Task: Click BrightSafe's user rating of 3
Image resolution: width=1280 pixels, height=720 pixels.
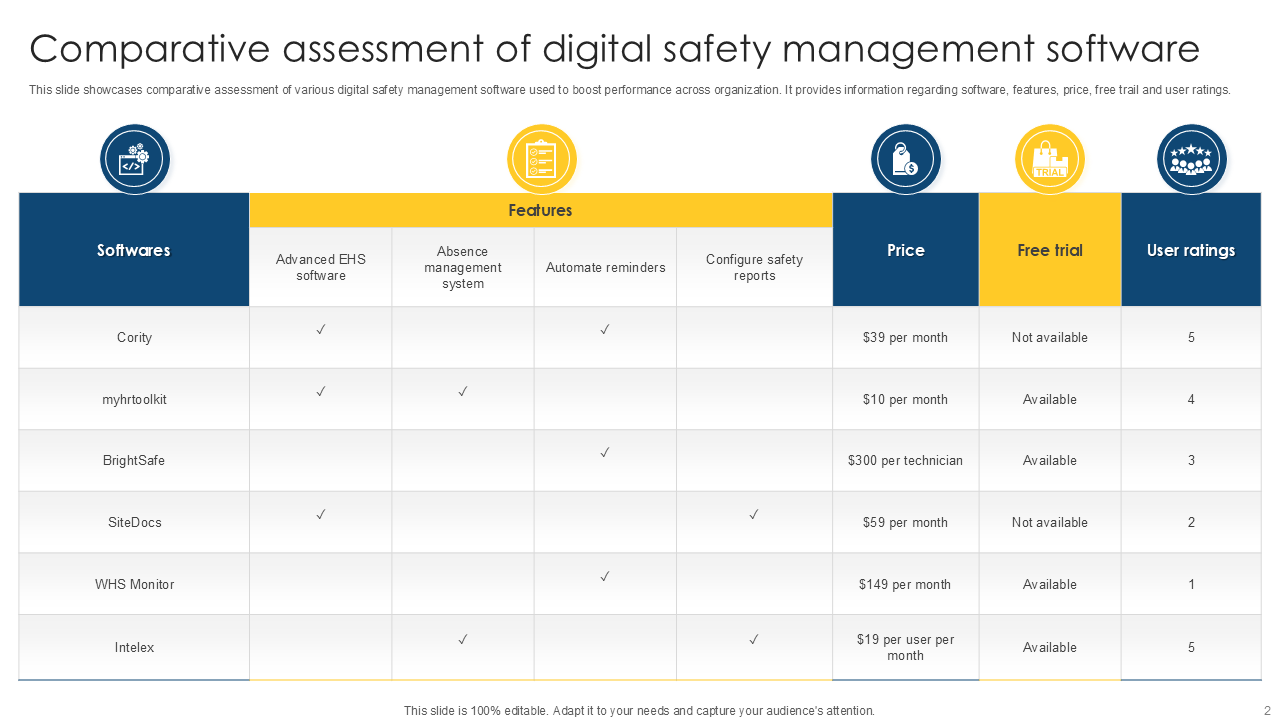Action: (x=1191, y=460)
